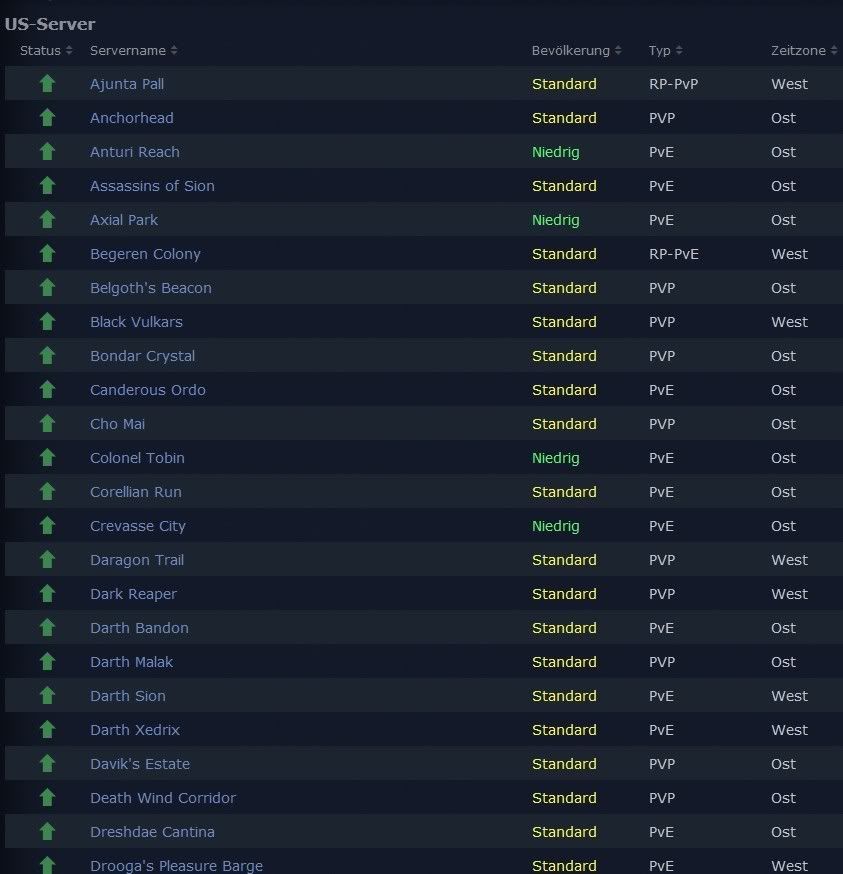Viewport: 843px width, 874px height.
Task: Click the status arrow for Dreshdae Cantina
Action: pos(47,832)
